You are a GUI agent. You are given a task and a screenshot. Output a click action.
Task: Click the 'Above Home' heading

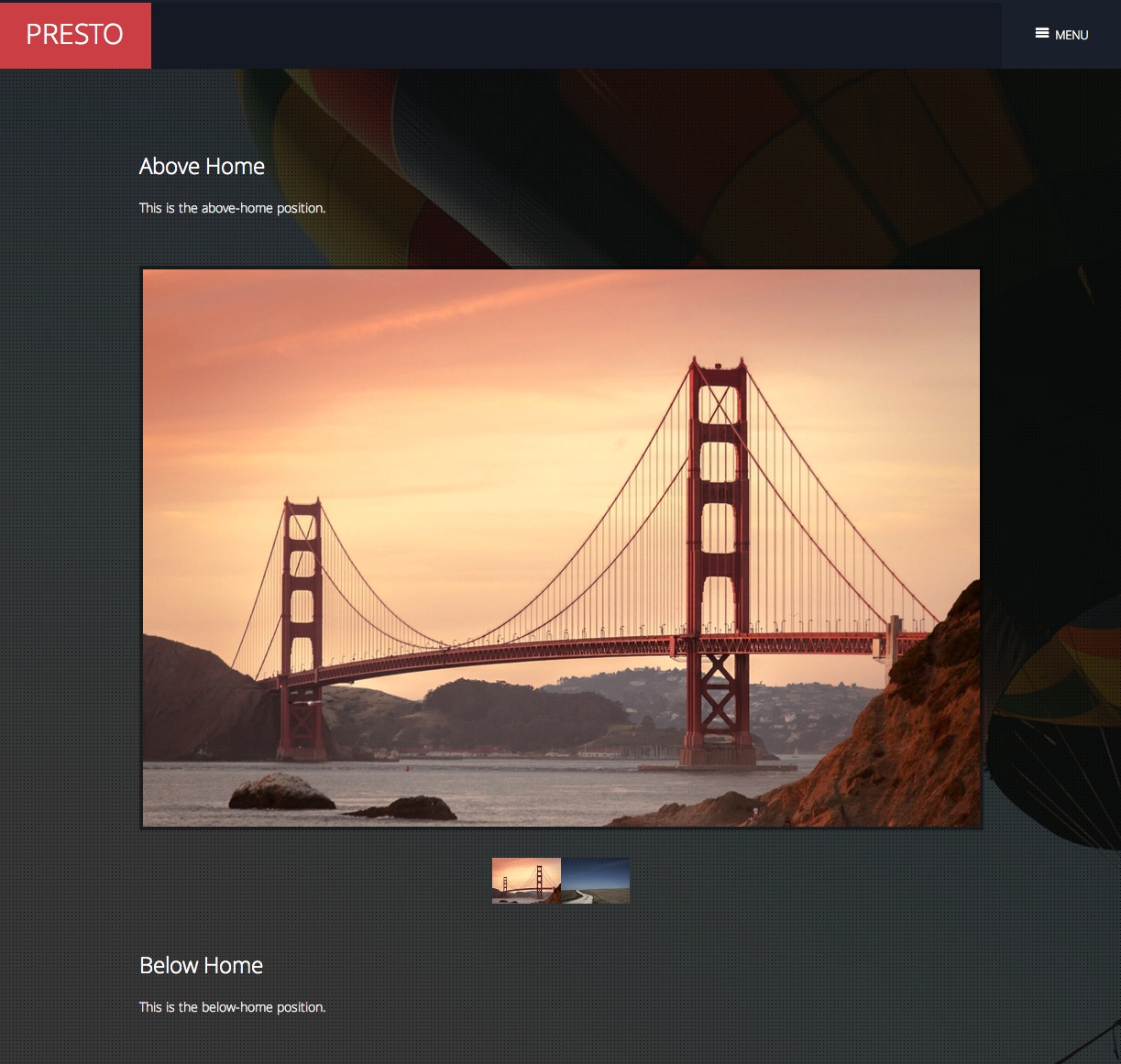[x=202, y=166]
